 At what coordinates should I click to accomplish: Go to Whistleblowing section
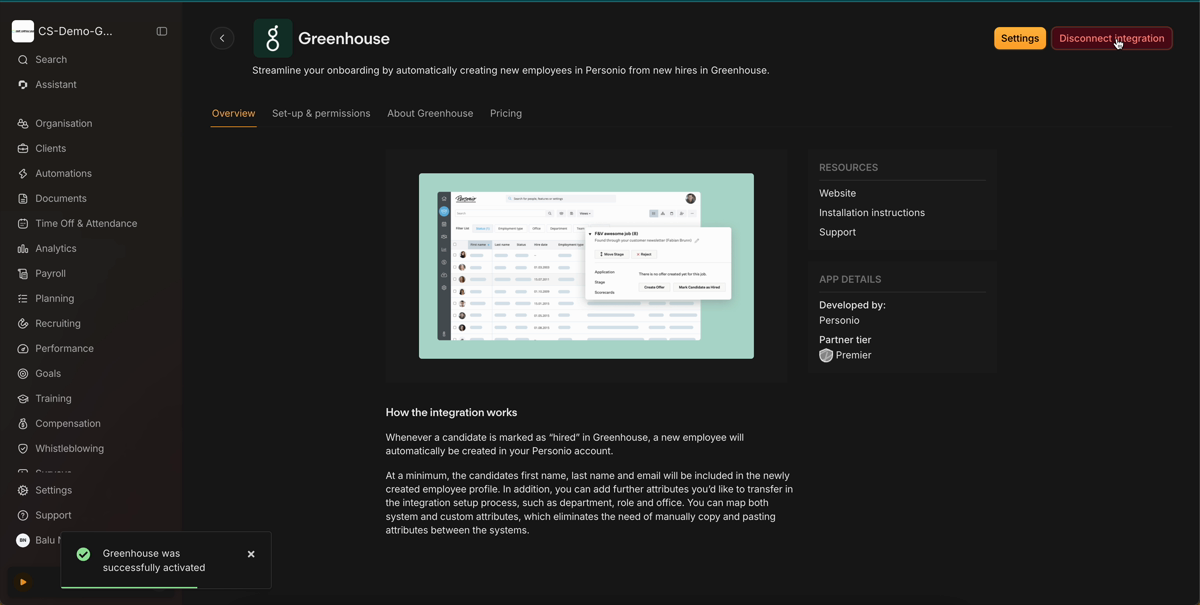tap(70, 449)
